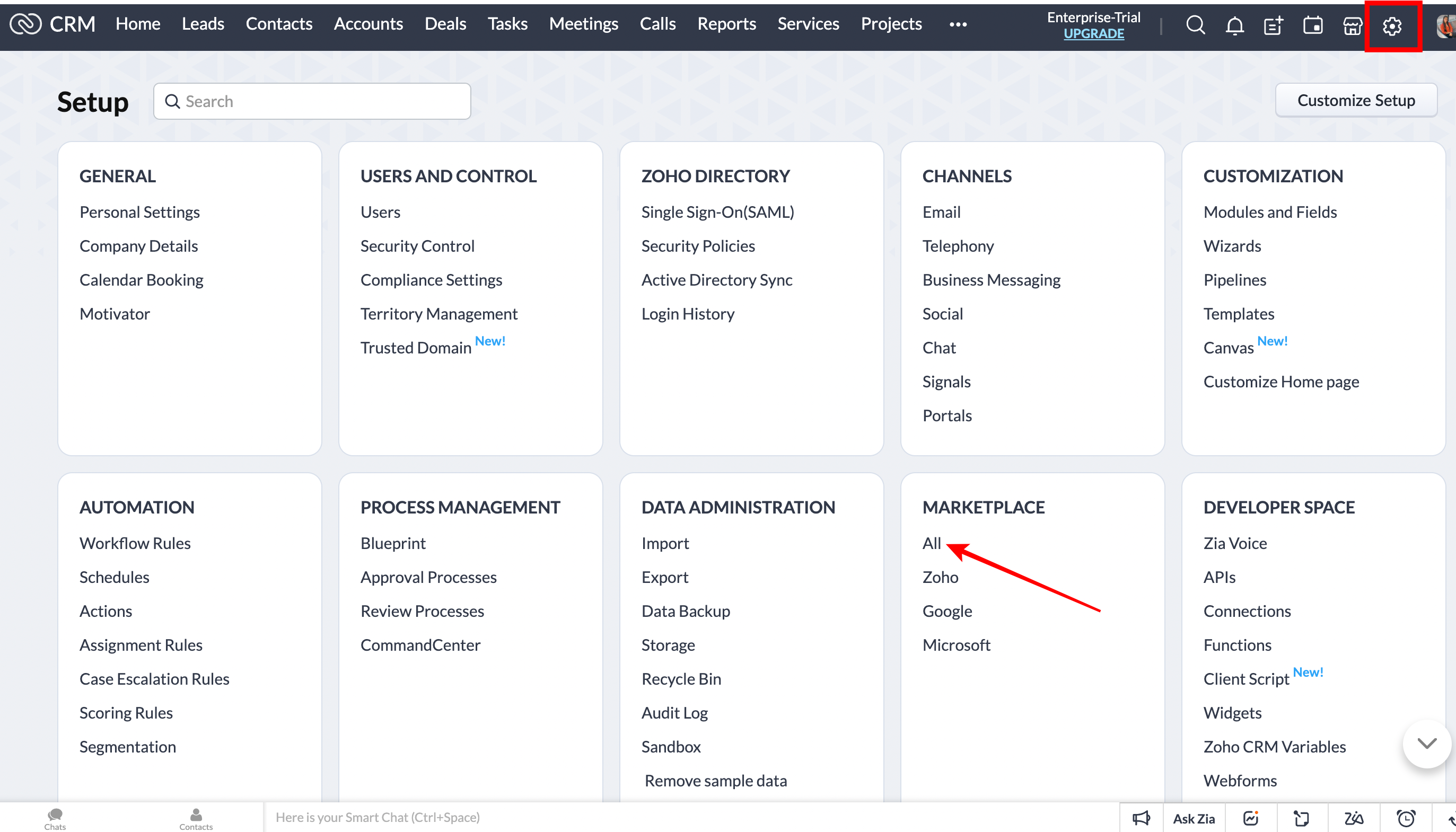Expand the more modules ellipsis menu
The width and height of the screenshot is (1456, 832).
coord(958,24)
